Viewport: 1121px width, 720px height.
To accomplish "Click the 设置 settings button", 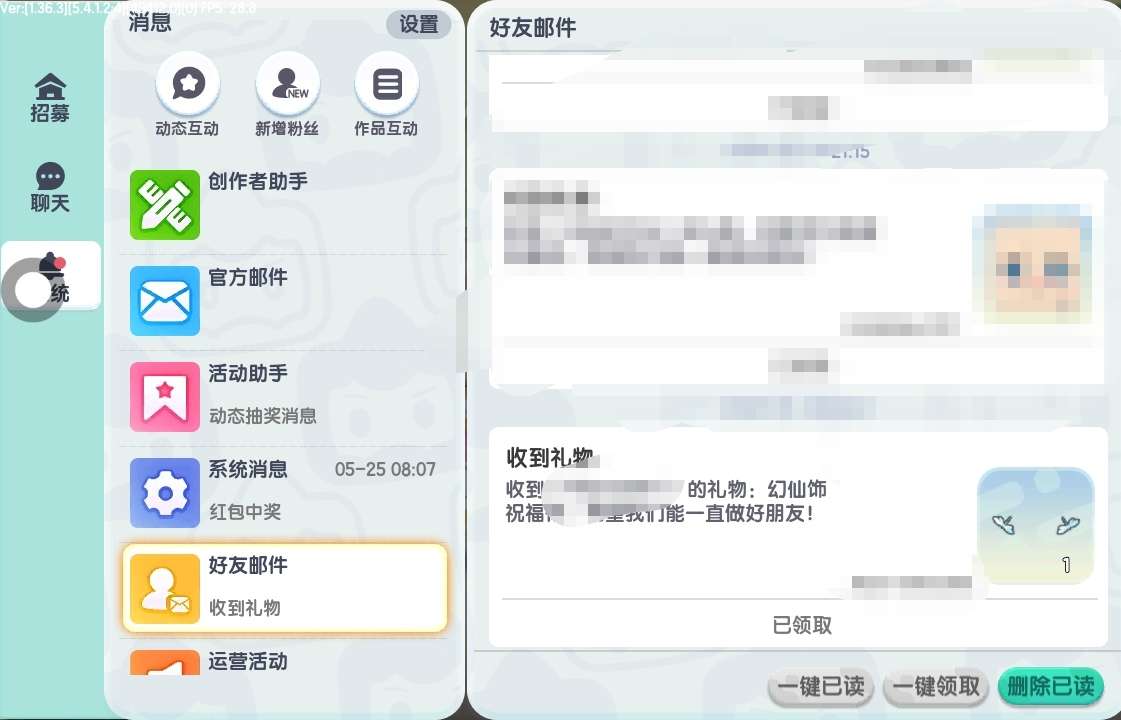I will 419,24.
